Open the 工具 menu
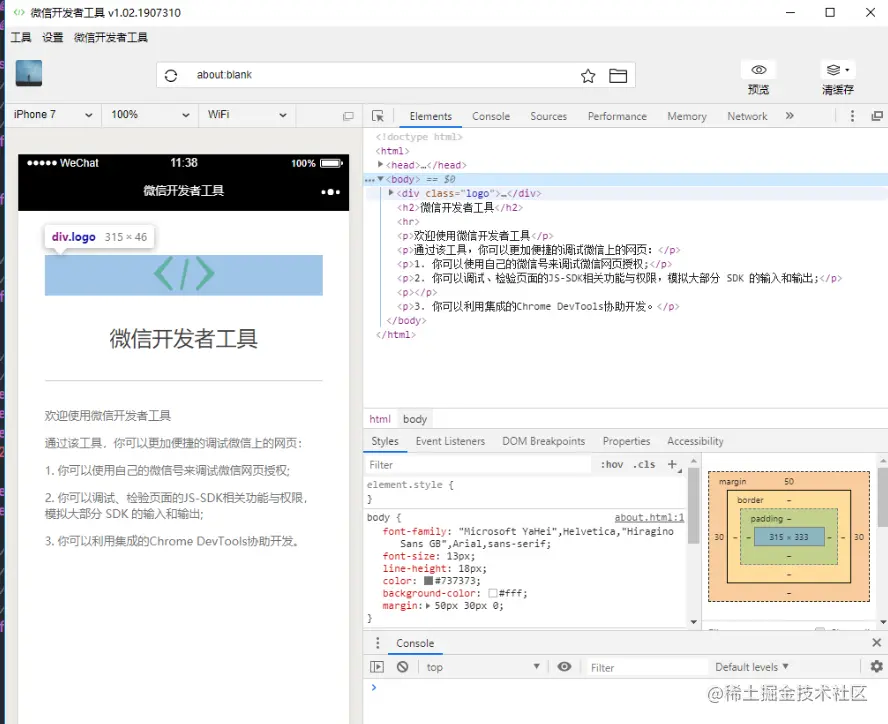The width and height of the screenshot is (888, 724). pos(21,37)
